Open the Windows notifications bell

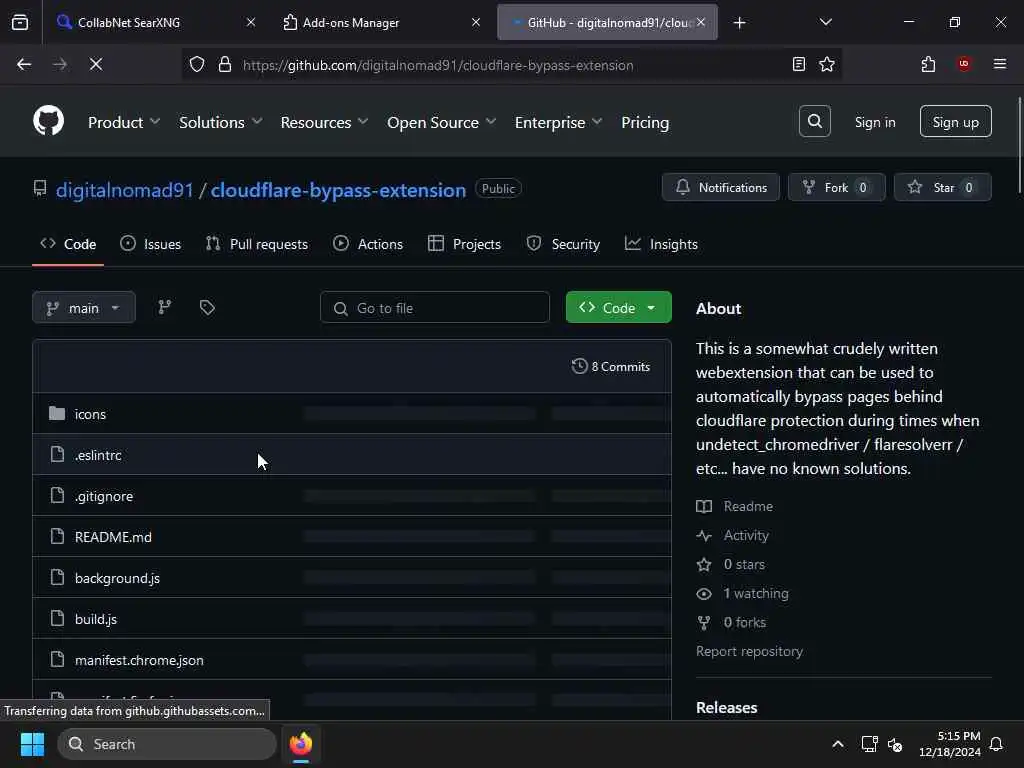click(997, 744)
